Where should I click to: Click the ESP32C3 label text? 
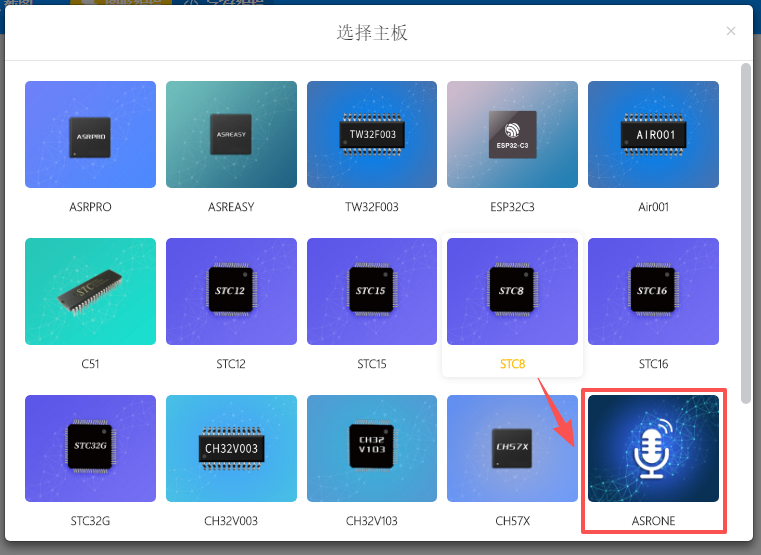pyautogui.click(x=512, y=207)
